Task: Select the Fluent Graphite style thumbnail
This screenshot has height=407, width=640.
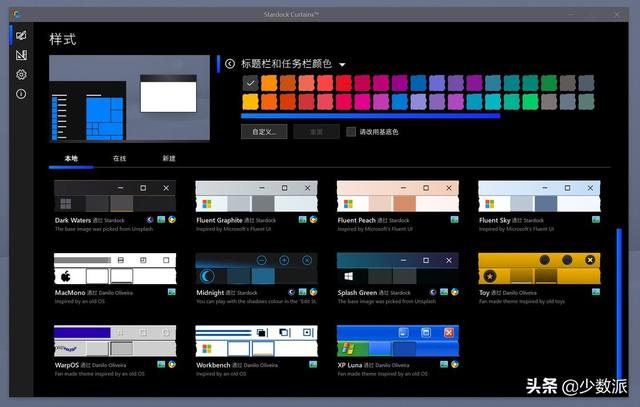Action: click(x=256, y=196)
